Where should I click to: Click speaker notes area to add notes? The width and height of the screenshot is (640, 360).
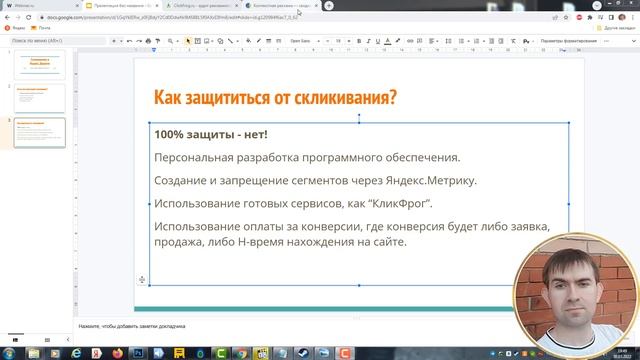(x=132, y=326)
